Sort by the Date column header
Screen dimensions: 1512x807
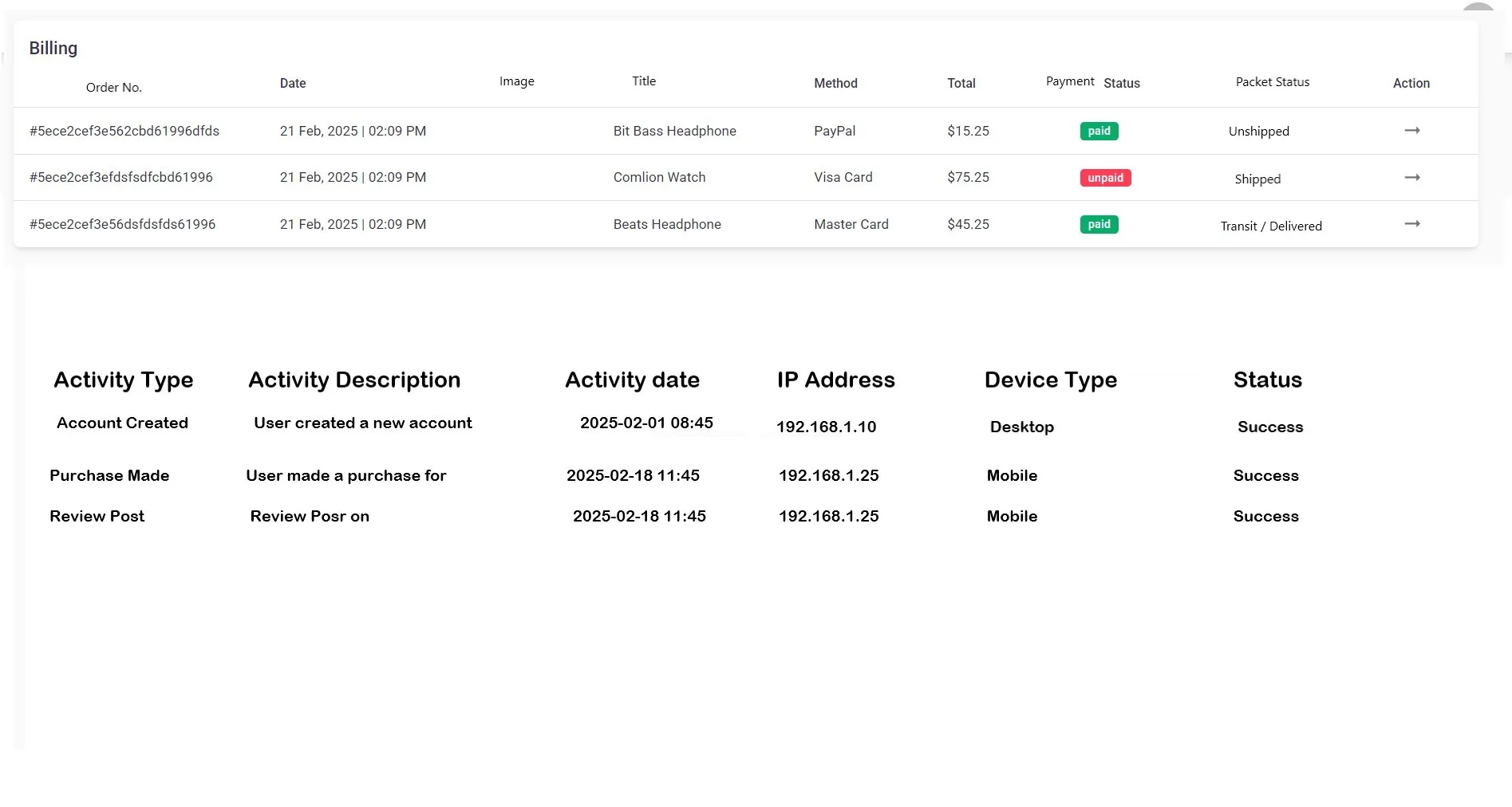293,84
